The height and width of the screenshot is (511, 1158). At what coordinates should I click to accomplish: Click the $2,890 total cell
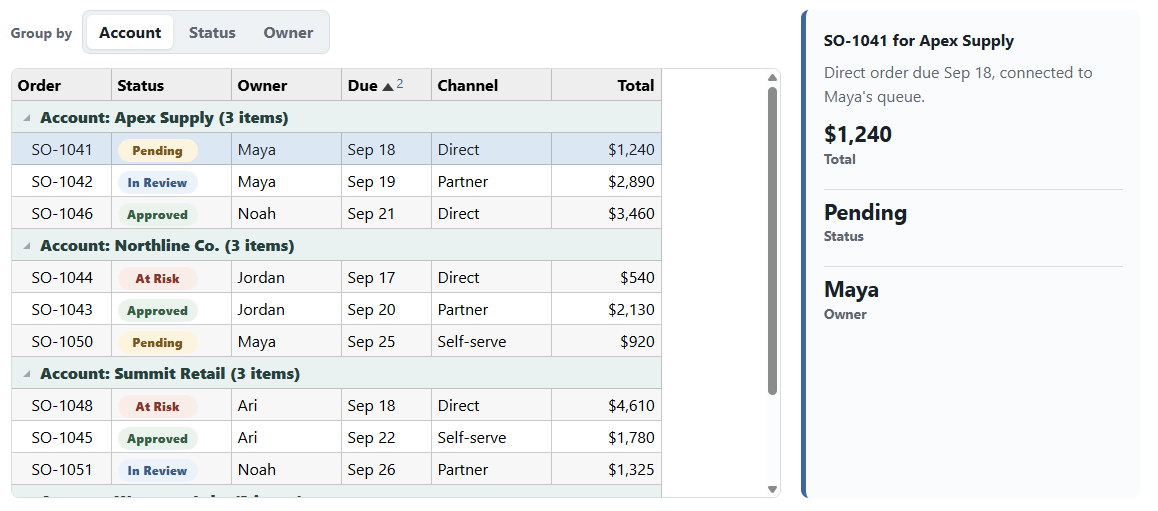click(x=606, y=182)
